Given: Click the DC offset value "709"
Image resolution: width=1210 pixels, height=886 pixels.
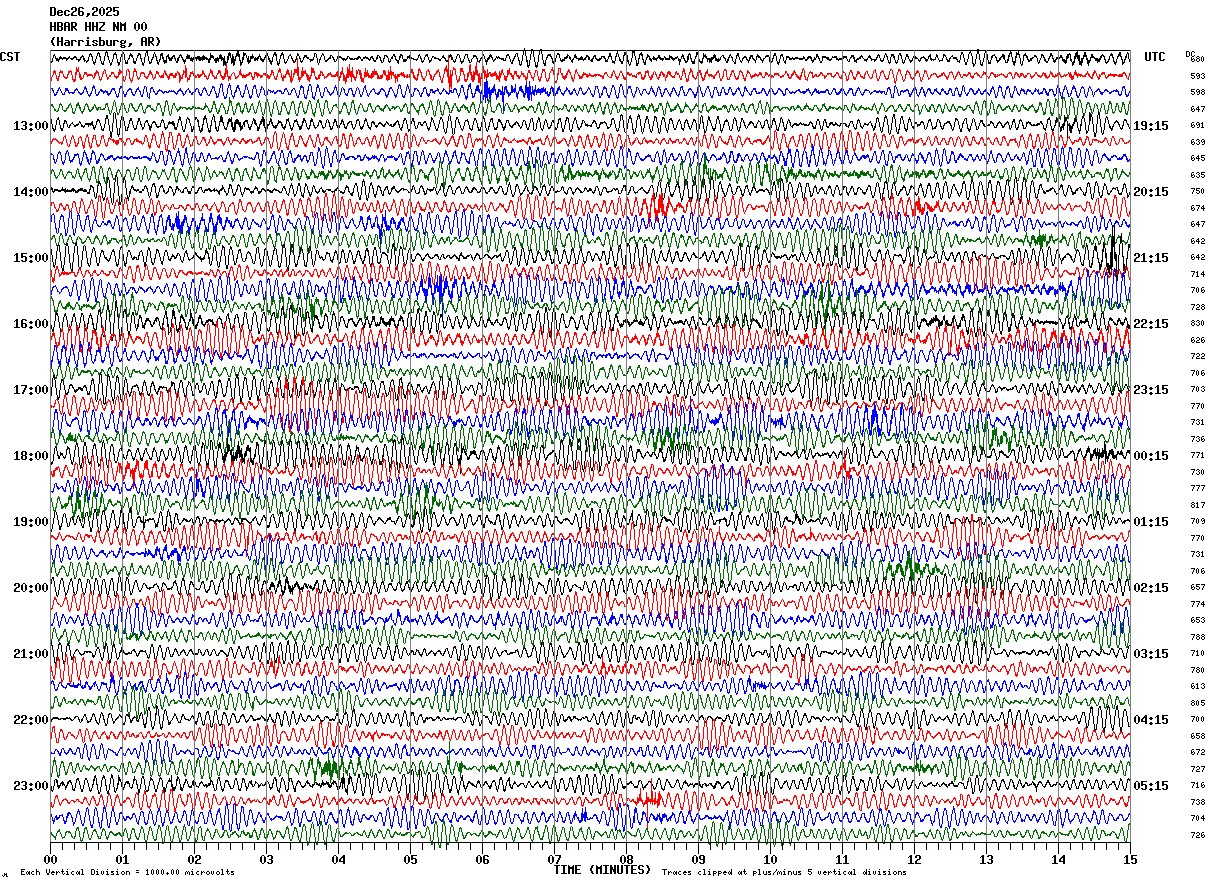Looking at the screenshot, I should 1197,522.
